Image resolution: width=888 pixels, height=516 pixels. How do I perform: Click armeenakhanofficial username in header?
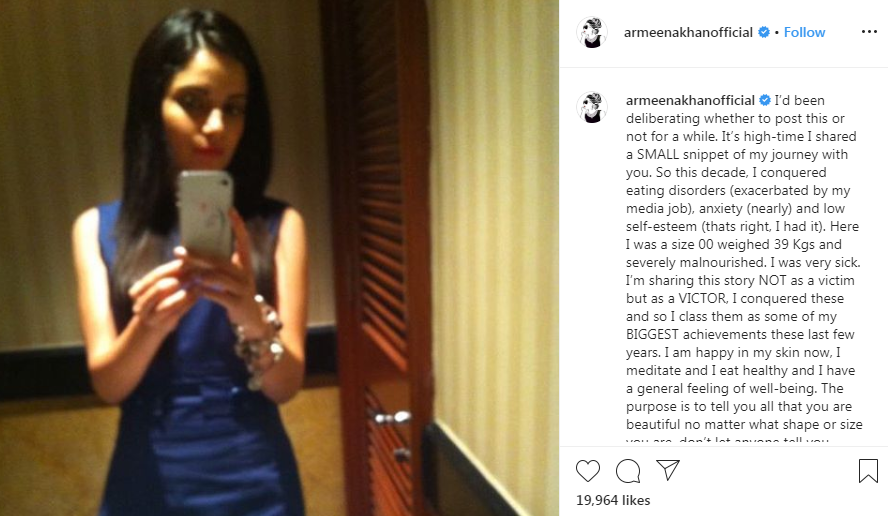(688, 32)
